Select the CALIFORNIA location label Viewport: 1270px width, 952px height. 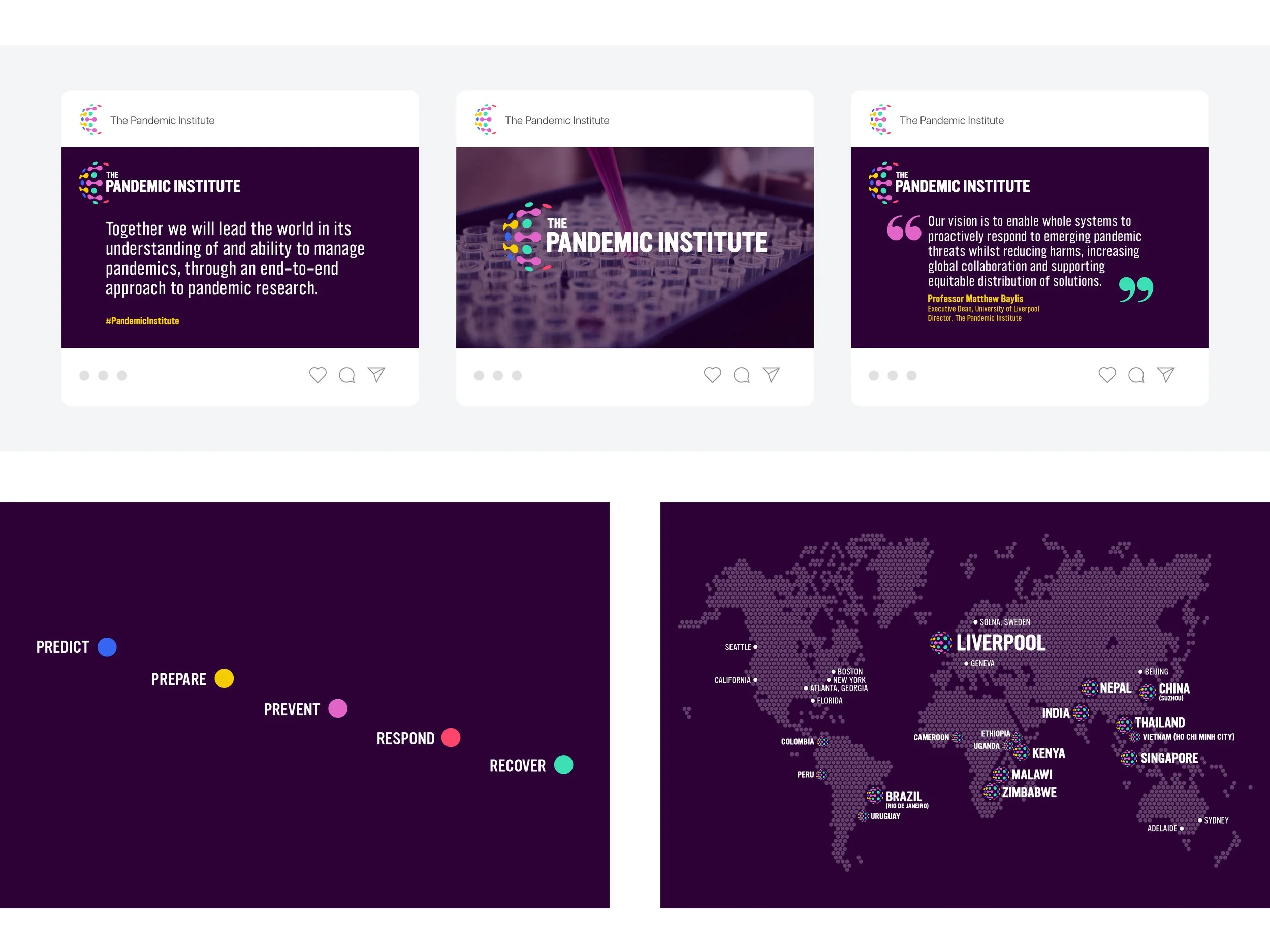pos(733,680)
